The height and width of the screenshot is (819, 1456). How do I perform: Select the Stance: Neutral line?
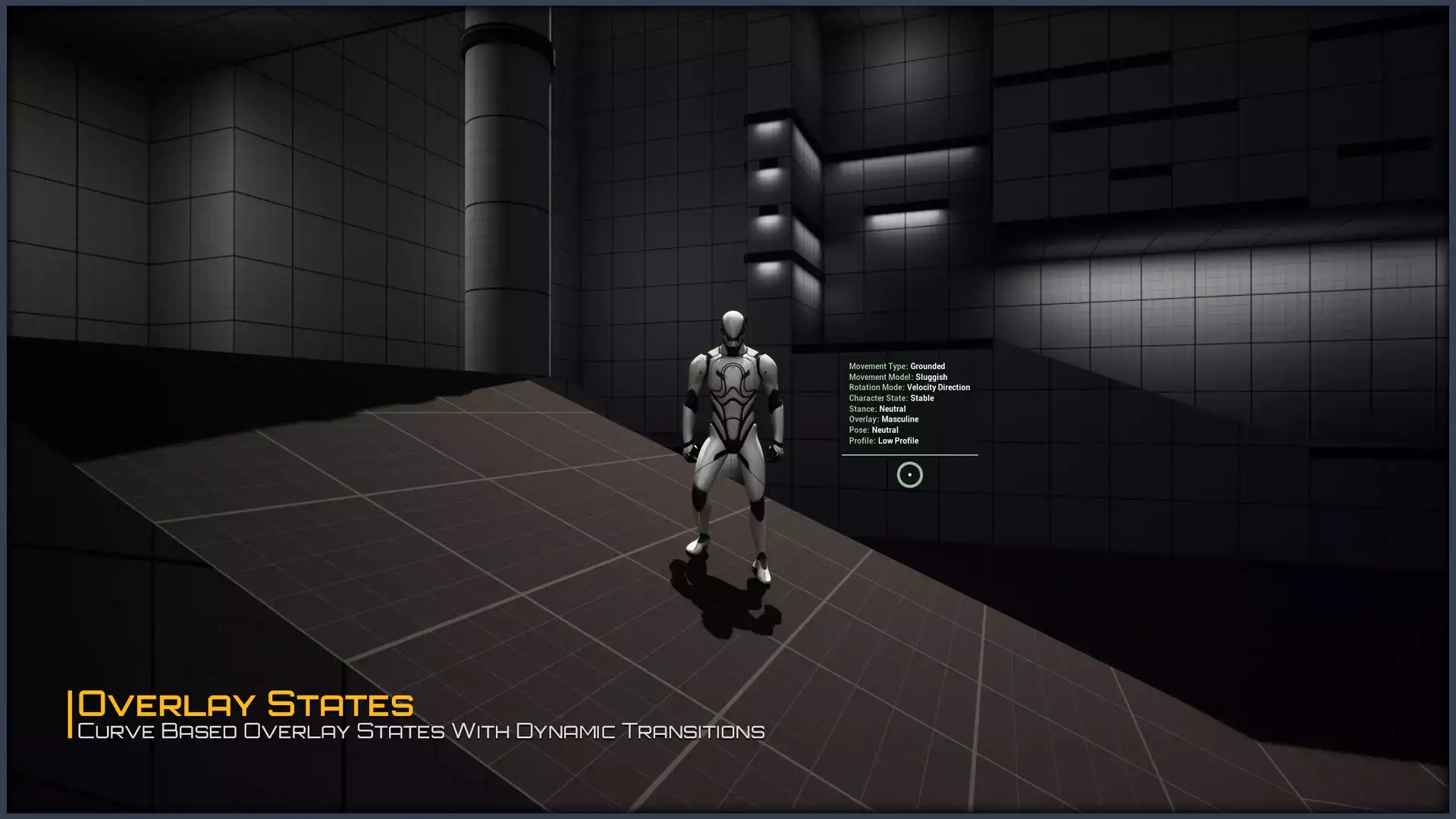pos(877,409)
